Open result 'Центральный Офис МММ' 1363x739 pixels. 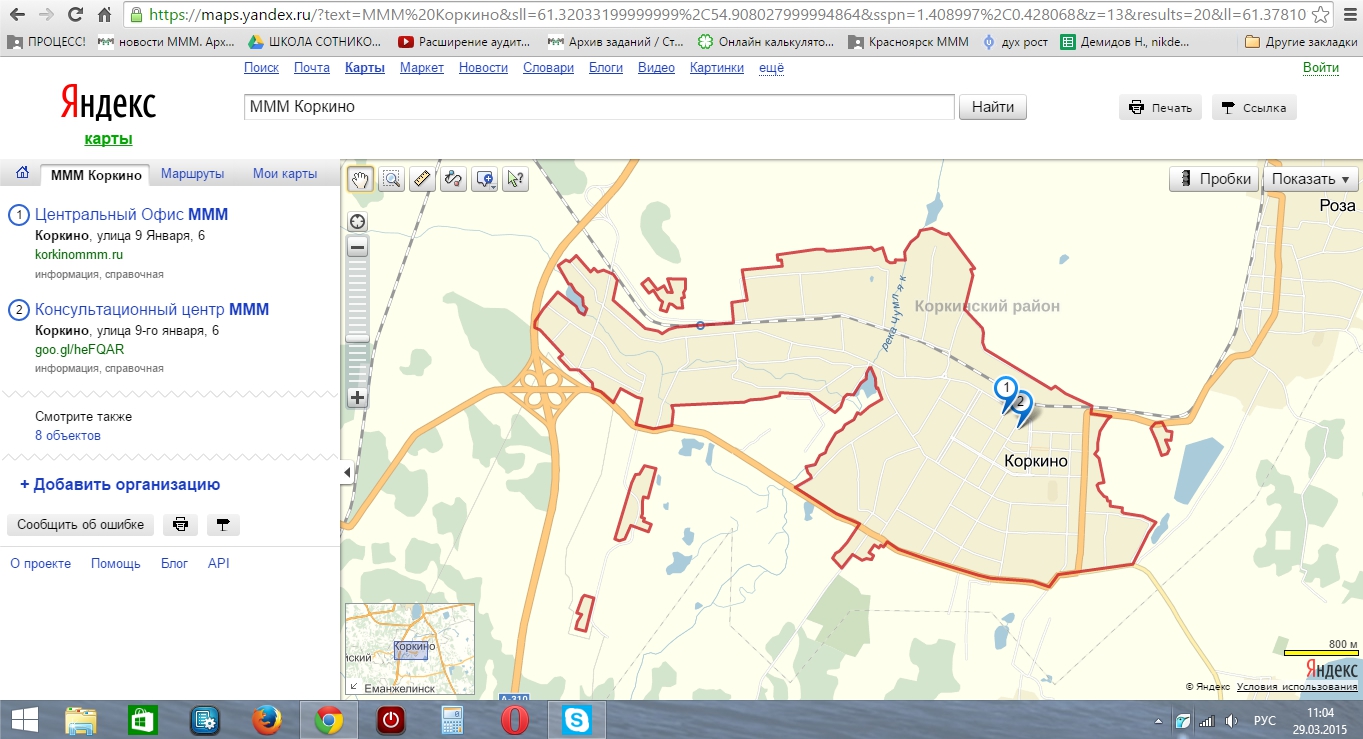[131, 214]
